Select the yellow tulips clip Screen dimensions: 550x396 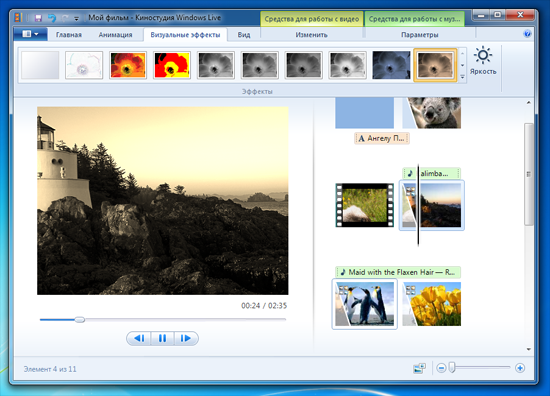(x=431, y=304)
